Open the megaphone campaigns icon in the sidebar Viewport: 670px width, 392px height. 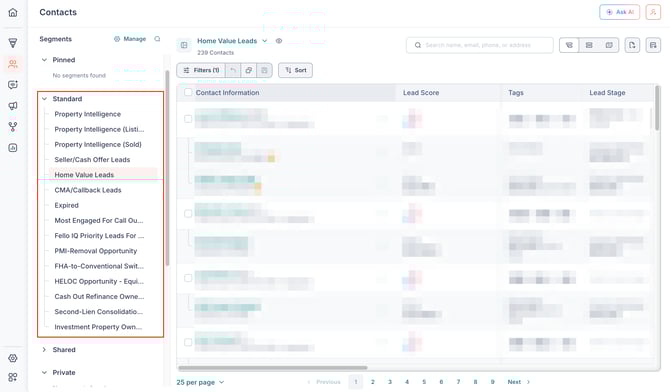[x=13, y=106]
